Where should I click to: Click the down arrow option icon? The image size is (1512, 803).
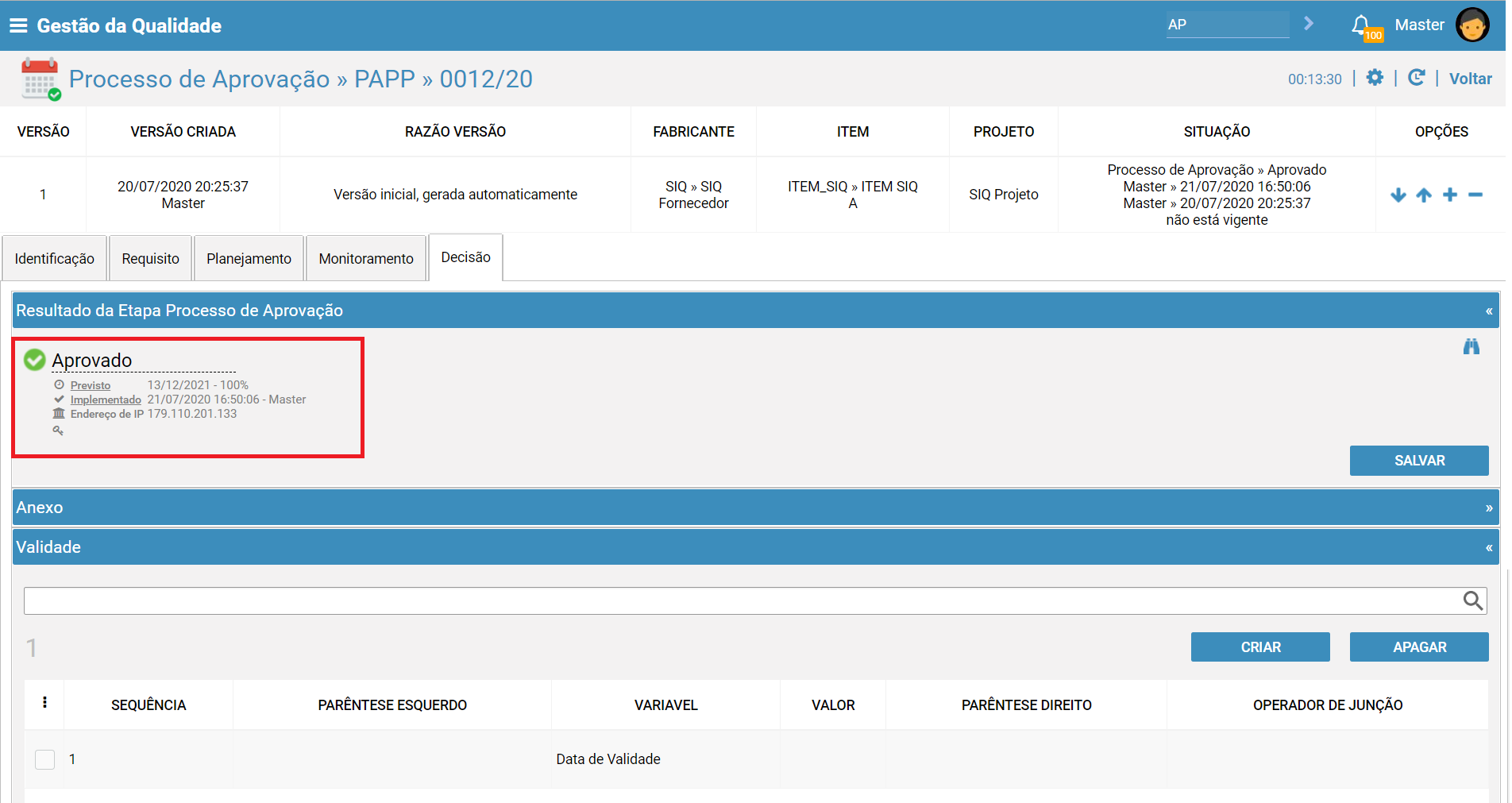coord(1398,195)
